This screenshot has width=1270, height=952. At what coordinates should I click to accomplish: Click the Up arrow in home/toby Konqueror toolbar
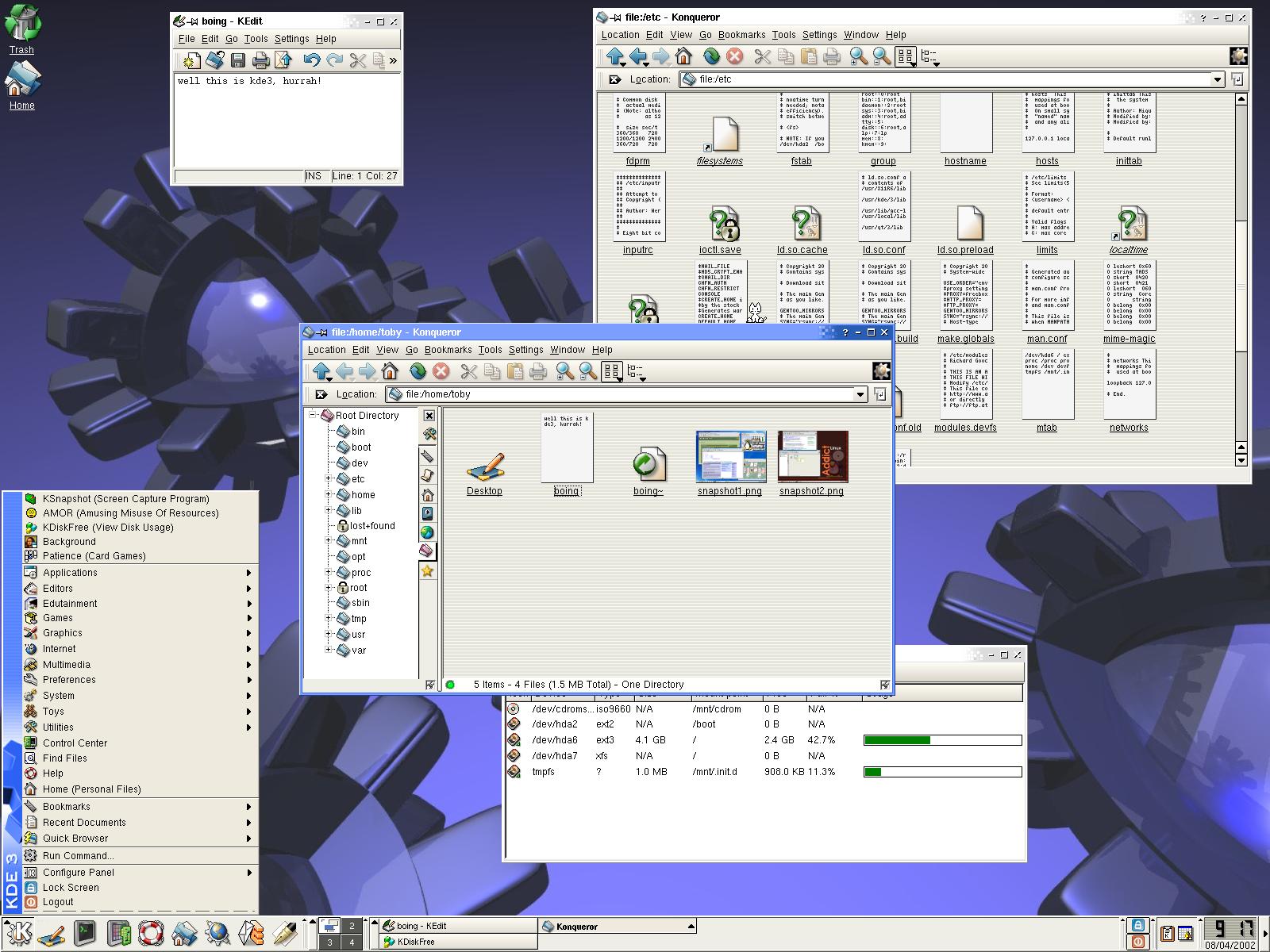pos(321,371)
